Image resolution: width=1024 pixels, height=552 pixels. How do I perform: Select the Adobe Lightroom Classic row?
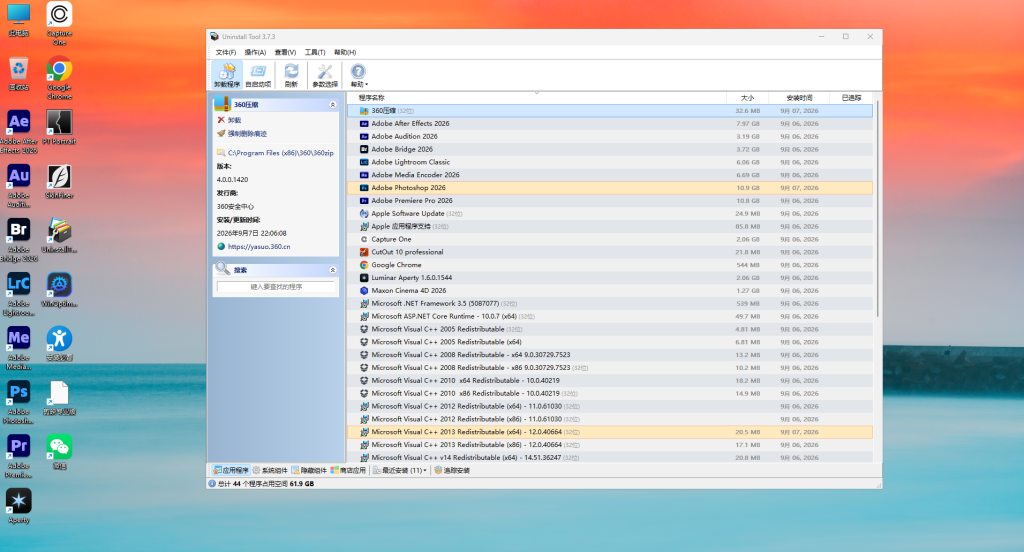pyautogui.click(x=610, y=162)
